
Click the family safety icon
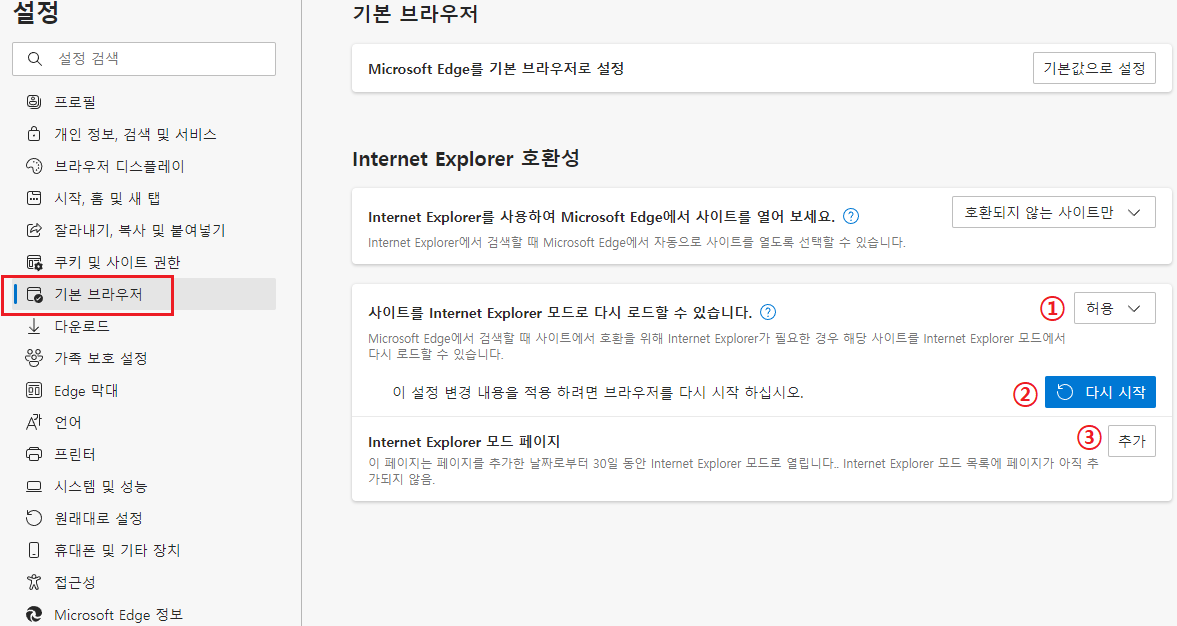pos(34,358)
